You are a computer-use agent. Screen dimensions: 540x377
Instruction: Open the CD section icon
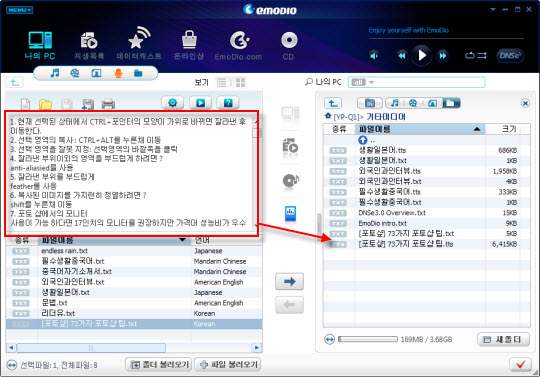289,45
